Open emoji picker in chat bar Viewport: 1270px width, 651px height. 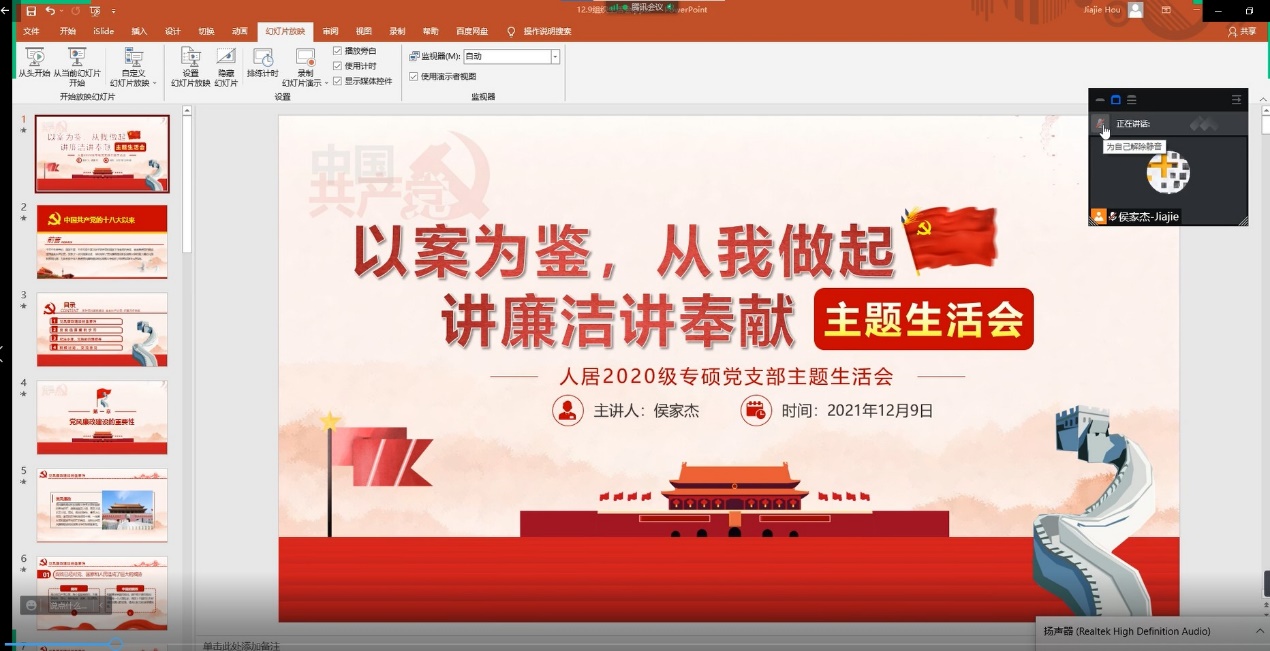[32, 605]
